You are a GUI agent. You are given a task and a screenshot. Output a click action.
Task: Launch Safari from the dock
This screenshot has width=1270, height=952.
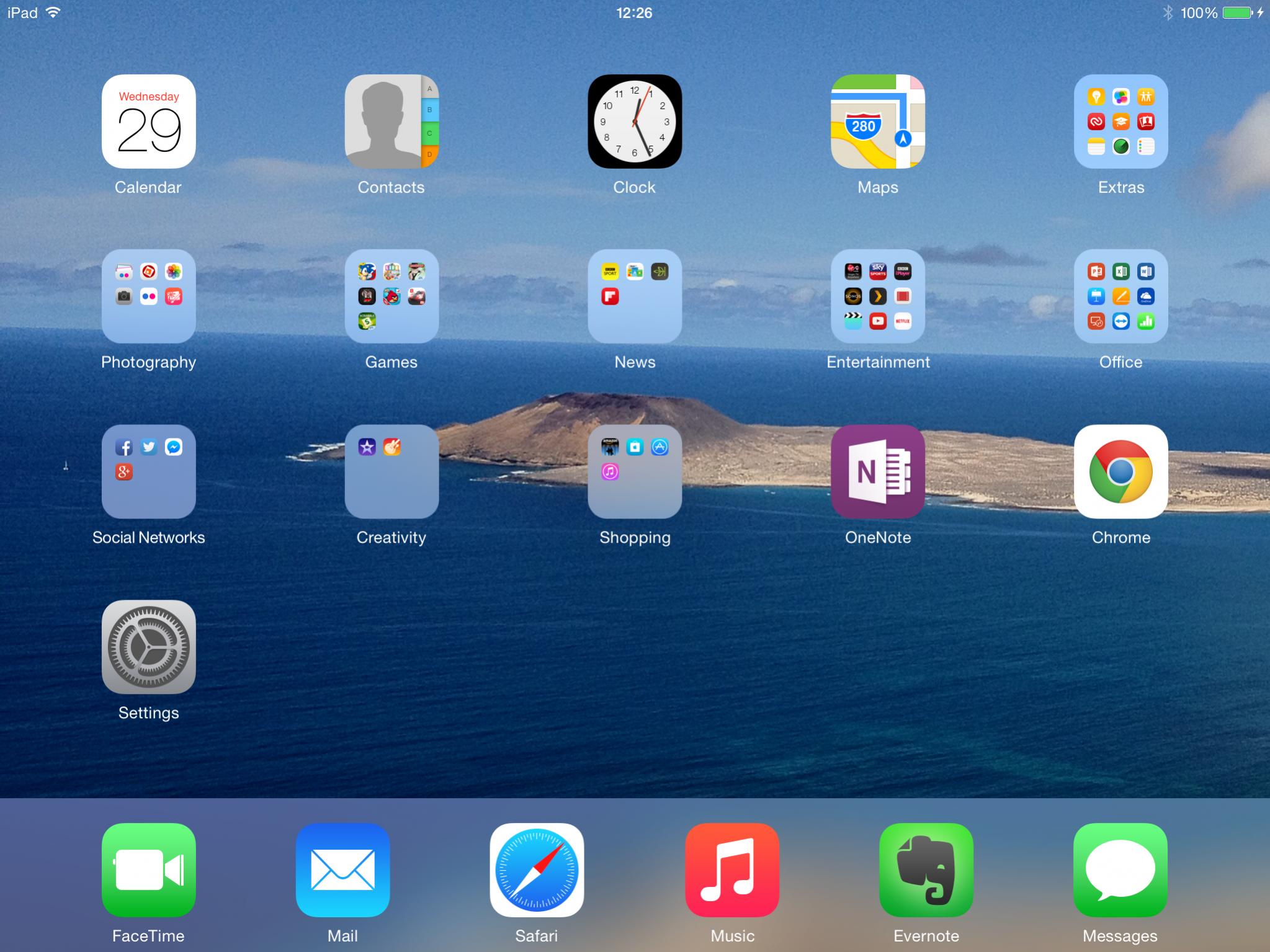[x=537, y=870]
